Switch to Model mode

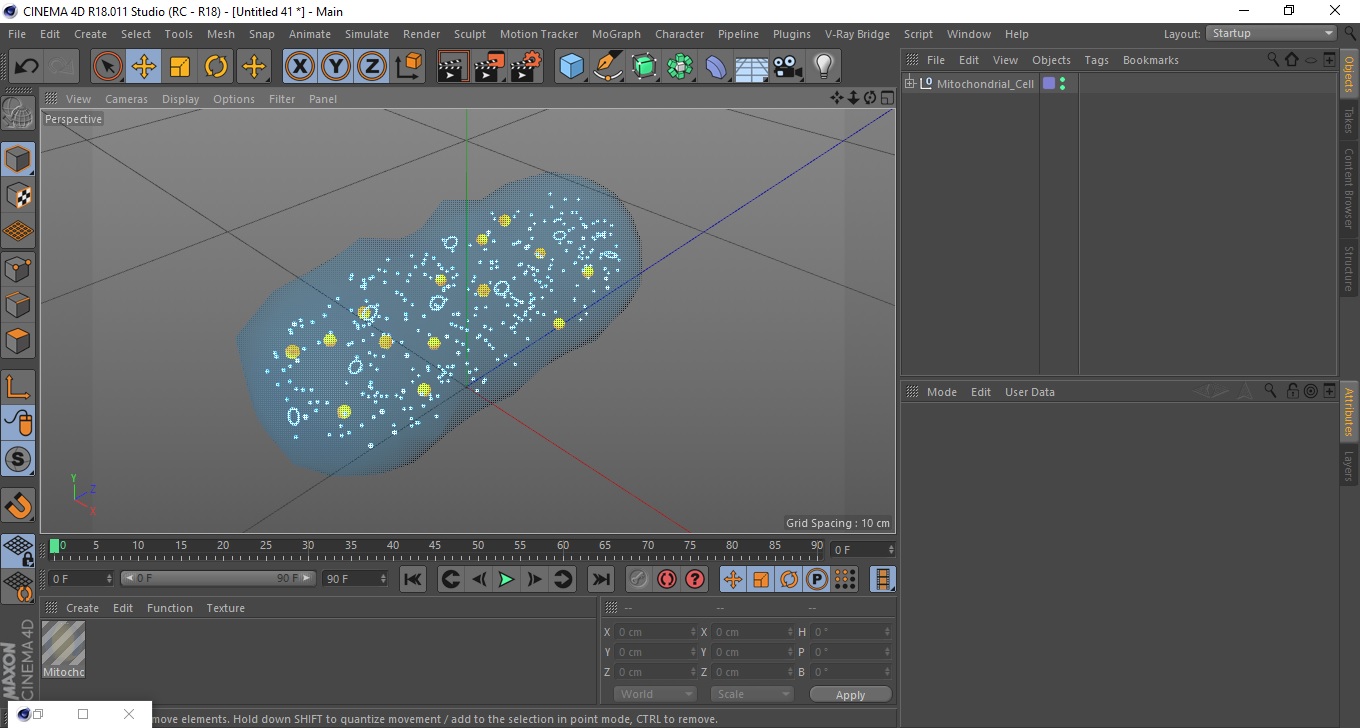18,159
